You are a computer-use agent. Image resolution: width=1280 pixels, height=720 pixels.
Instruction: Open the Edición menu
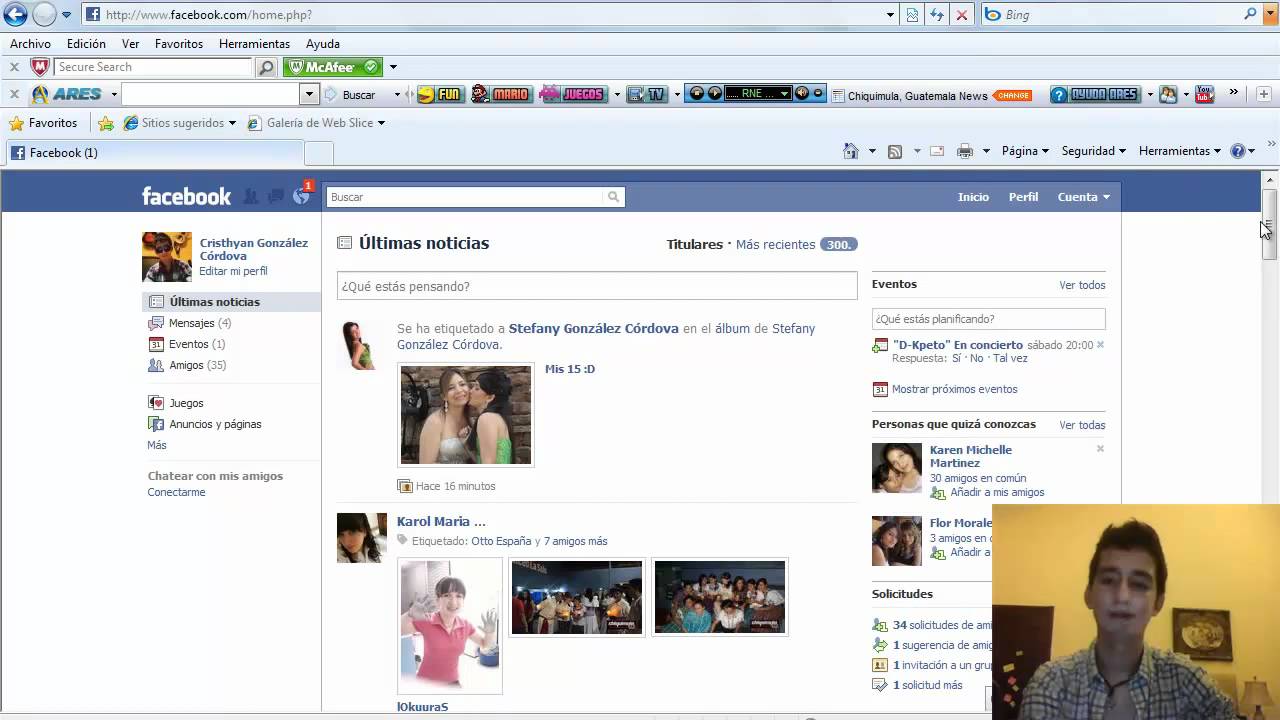[x=86, y=44]
